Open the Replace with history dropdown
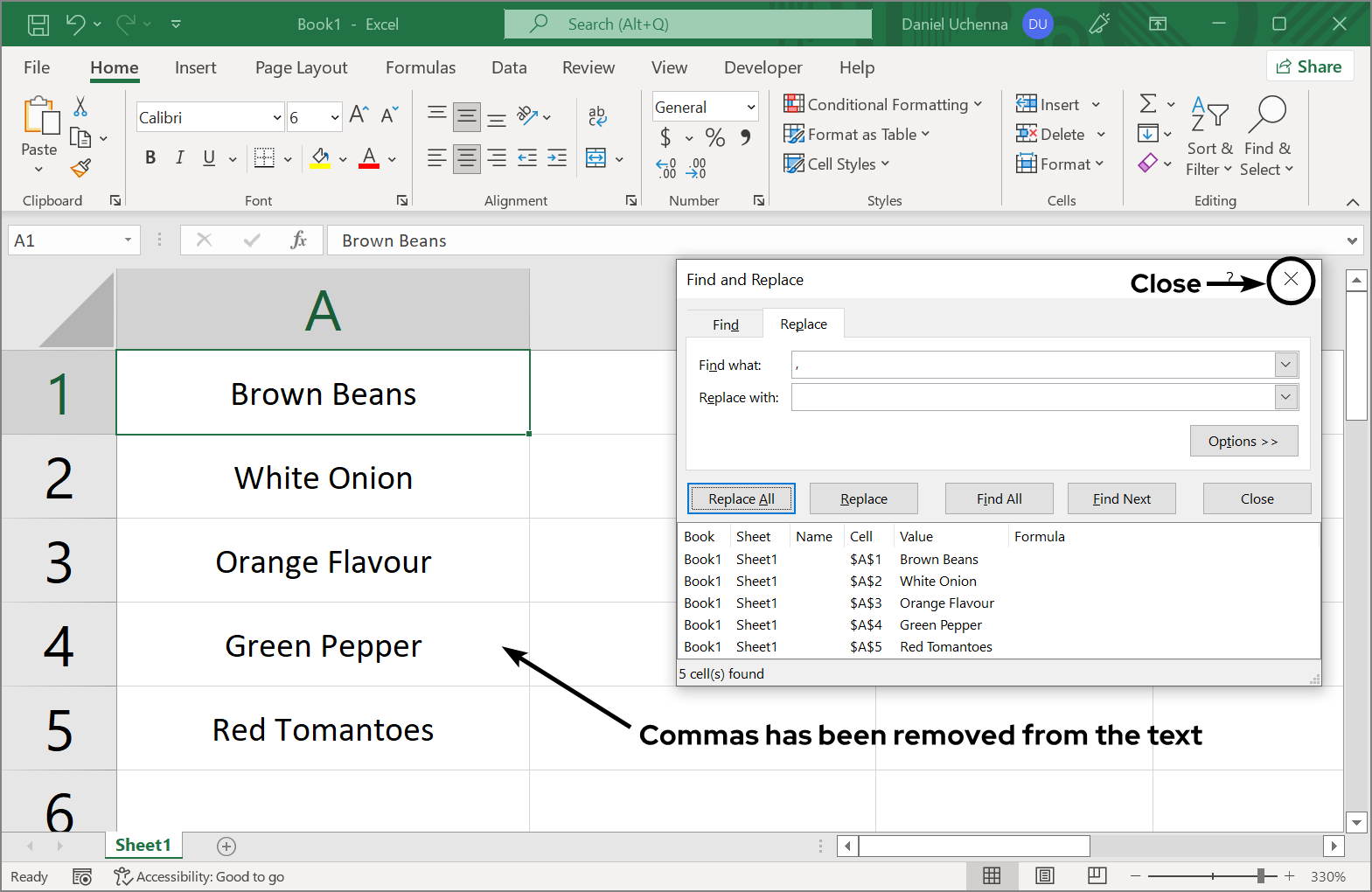Screen dimensions: 1372x892 tap(1285, 397)
